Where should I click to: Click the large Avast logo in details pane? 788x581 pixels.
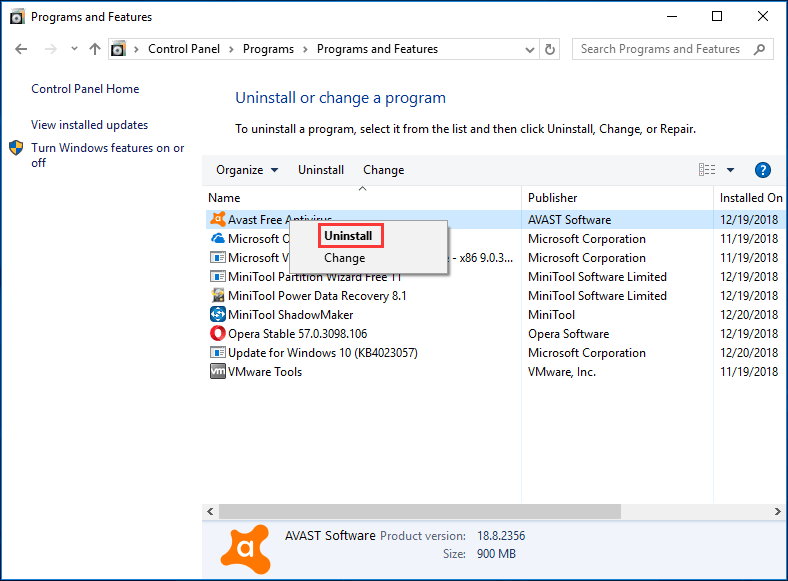(x=245, y=549)
